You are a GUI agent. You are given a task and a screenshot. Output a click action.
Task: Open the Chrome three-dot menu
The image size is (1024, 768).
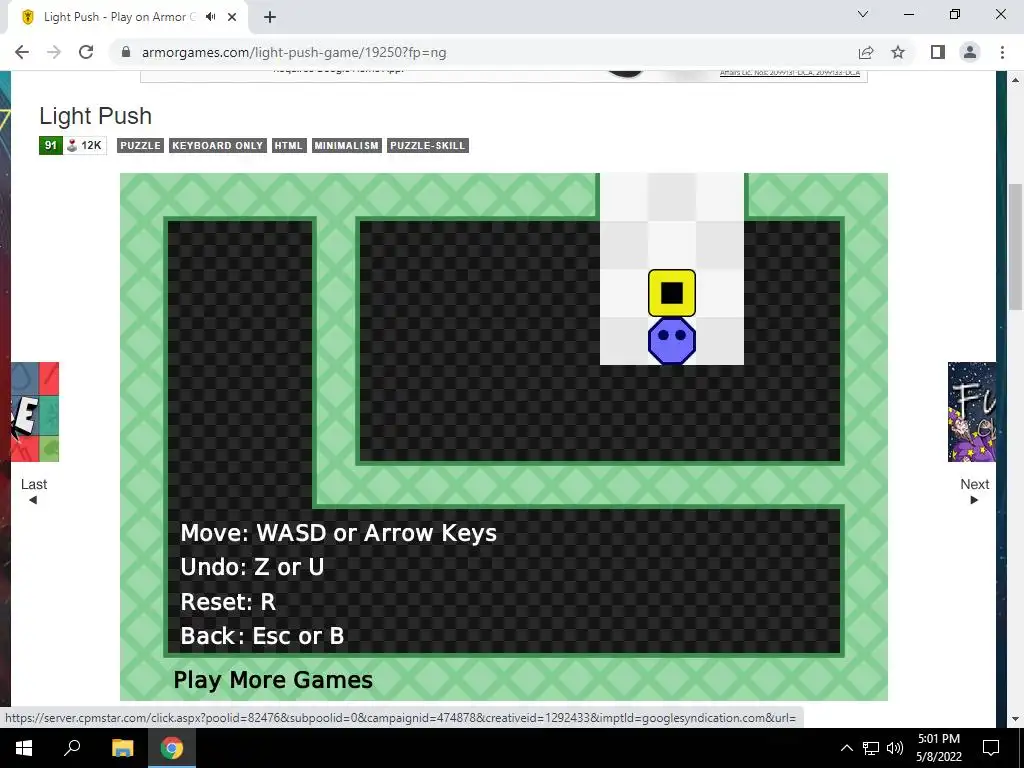click(1002, 52)
